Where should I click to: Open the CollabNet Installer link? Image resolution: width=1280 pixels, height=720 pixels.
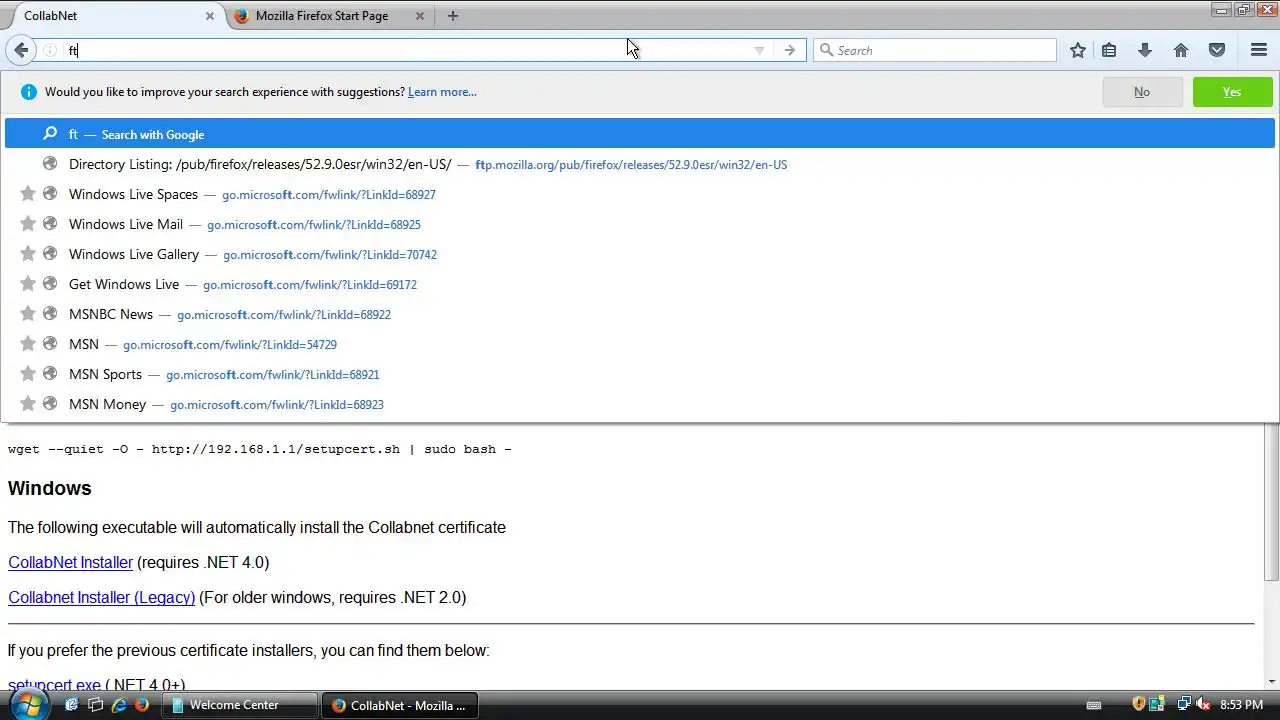70,562
